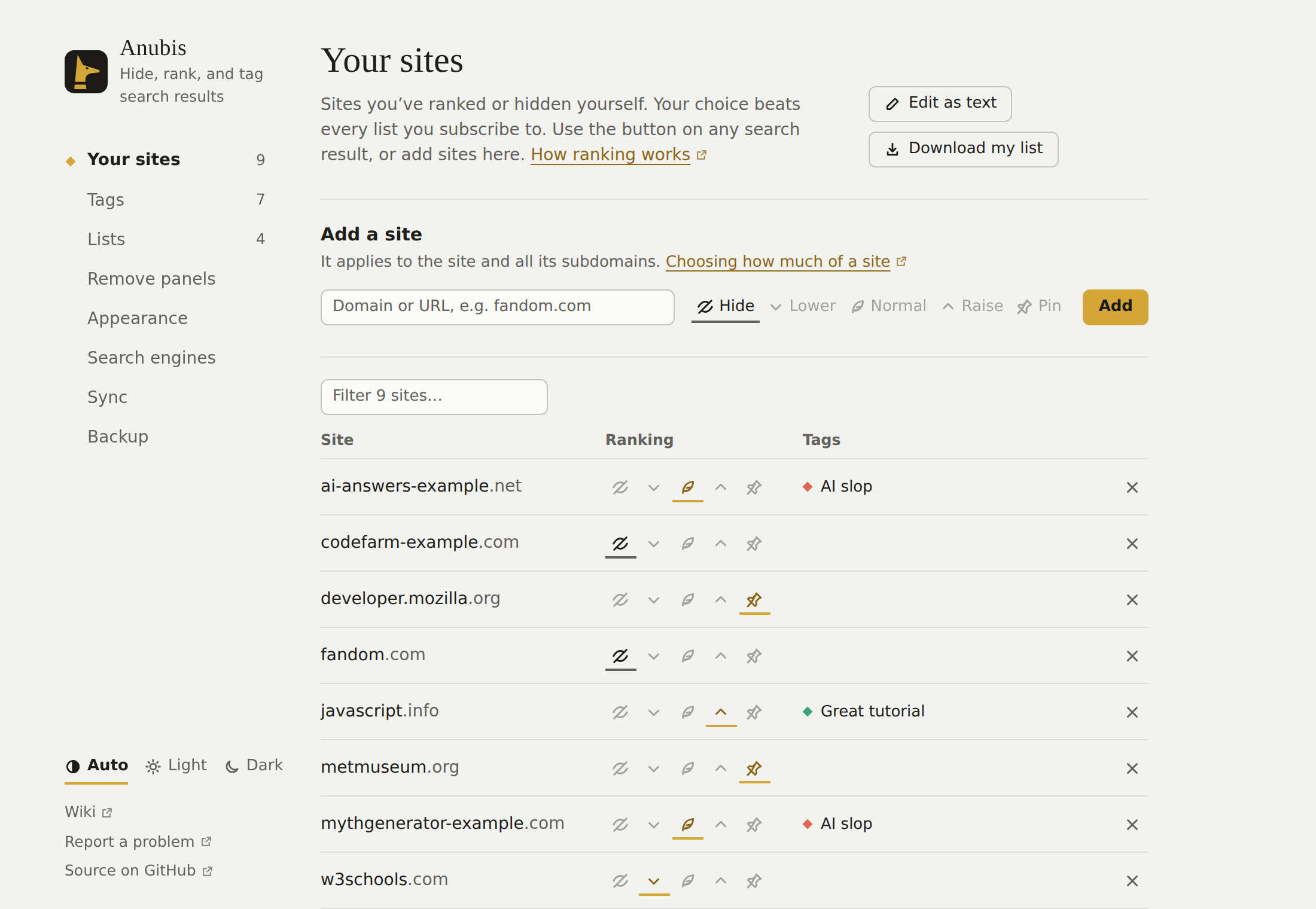1316x909 pixels.
Task: Switch theme to Dark
Action: pyautogui.click(x=254, y=765)
